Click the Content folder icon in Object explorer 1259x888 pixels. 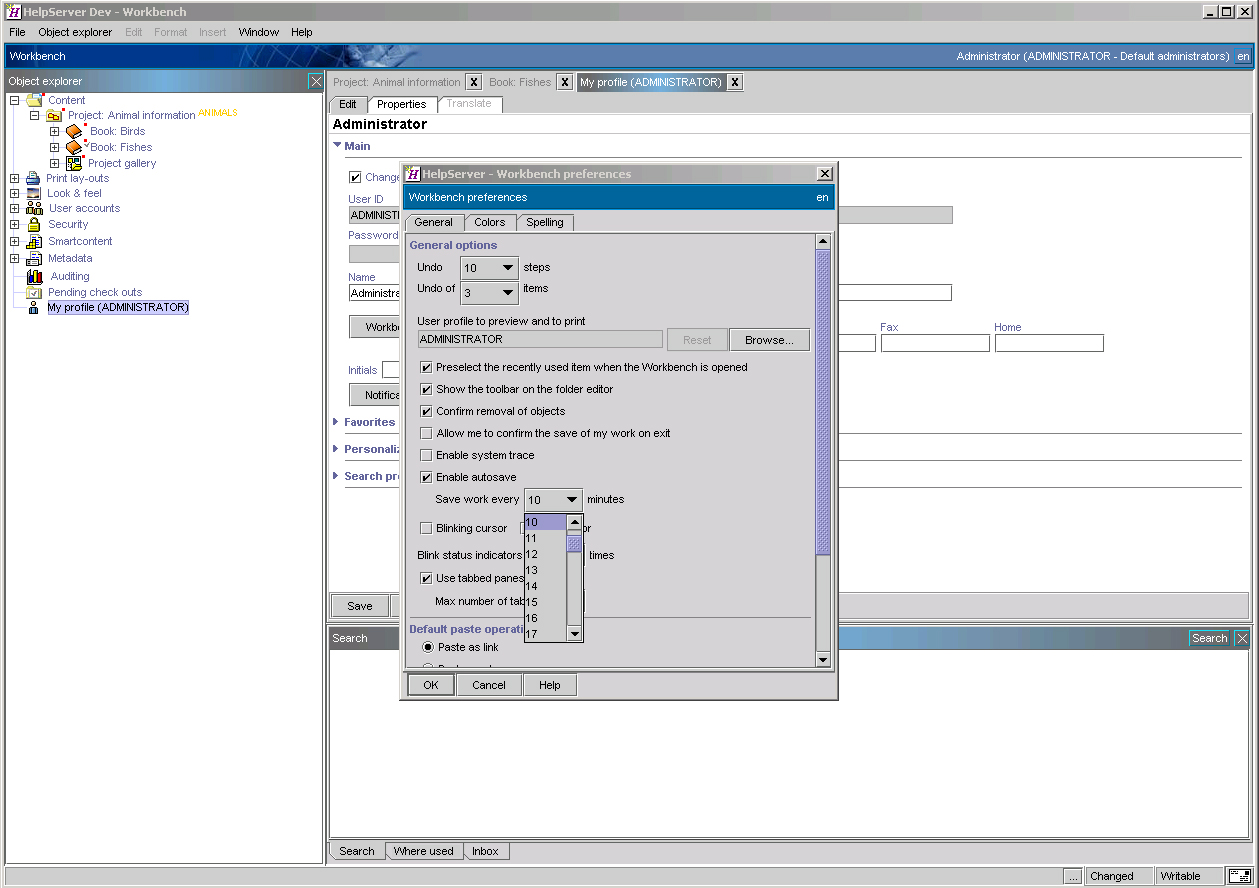pos(35,100)
